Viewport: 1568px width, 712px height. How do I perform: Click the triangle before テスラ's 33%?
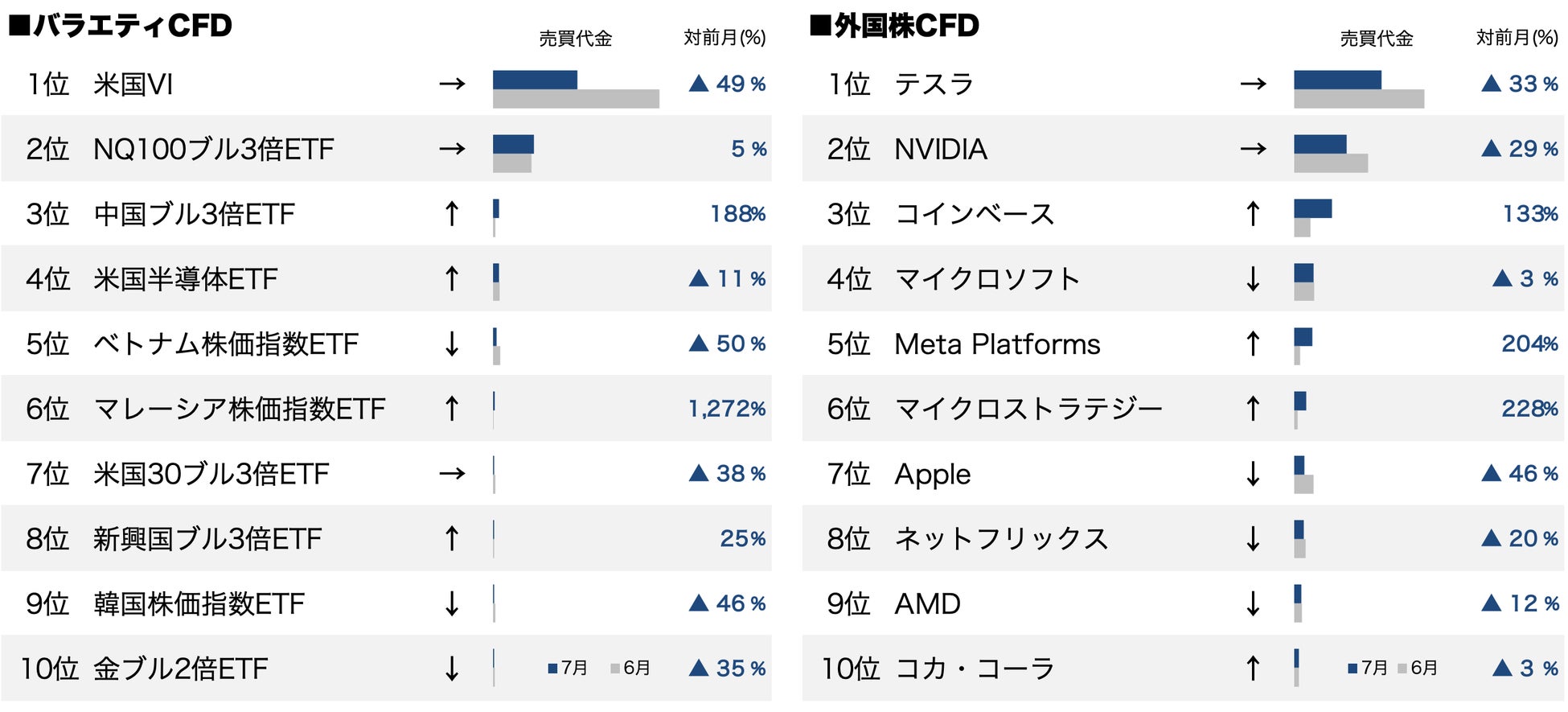[x=1491, y=84]
